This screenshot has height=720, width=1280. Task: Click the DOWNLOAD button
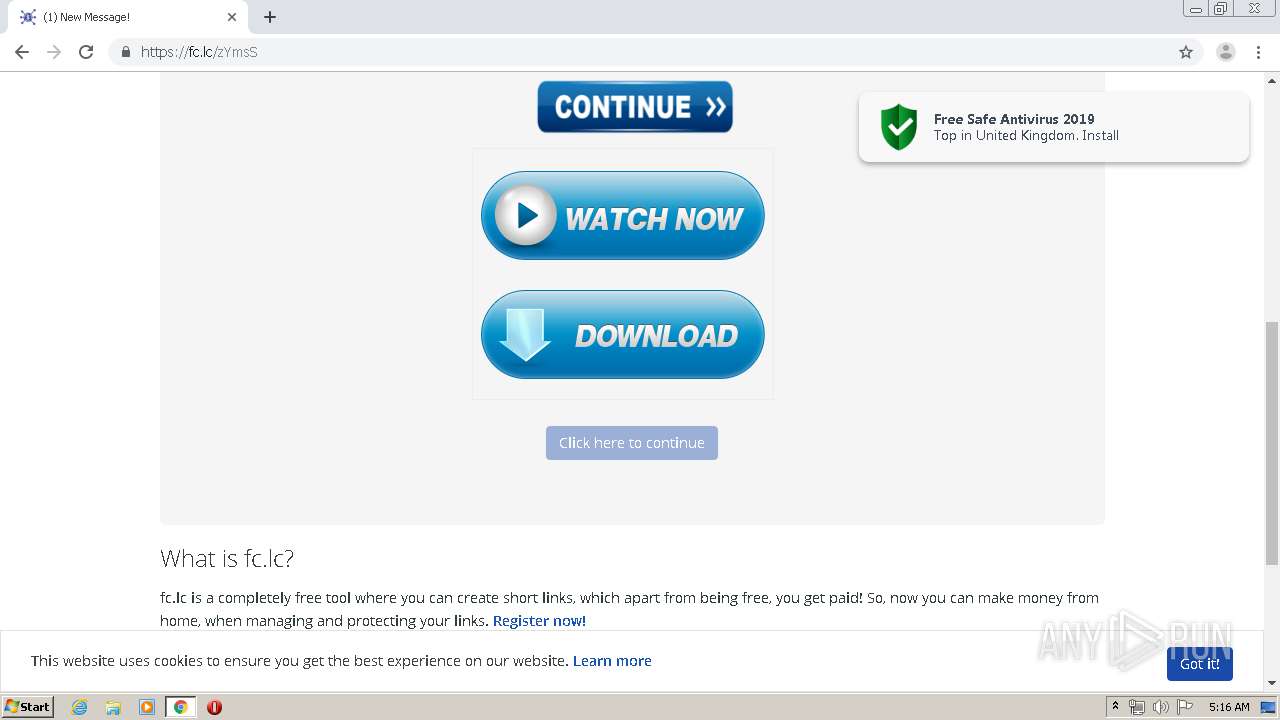coord(622,334)
